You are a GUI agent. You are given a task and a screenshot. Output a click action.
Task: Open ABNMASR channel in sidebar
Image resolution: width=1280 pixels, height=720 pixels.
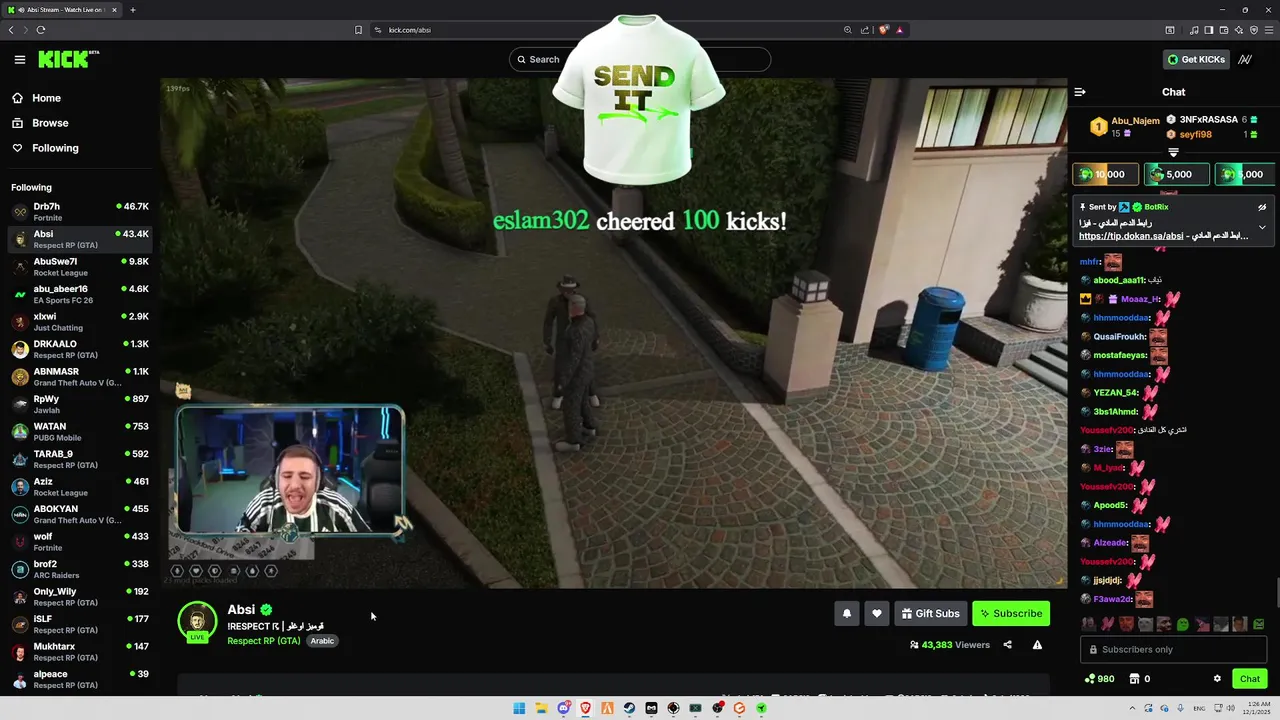coord(80,377)
